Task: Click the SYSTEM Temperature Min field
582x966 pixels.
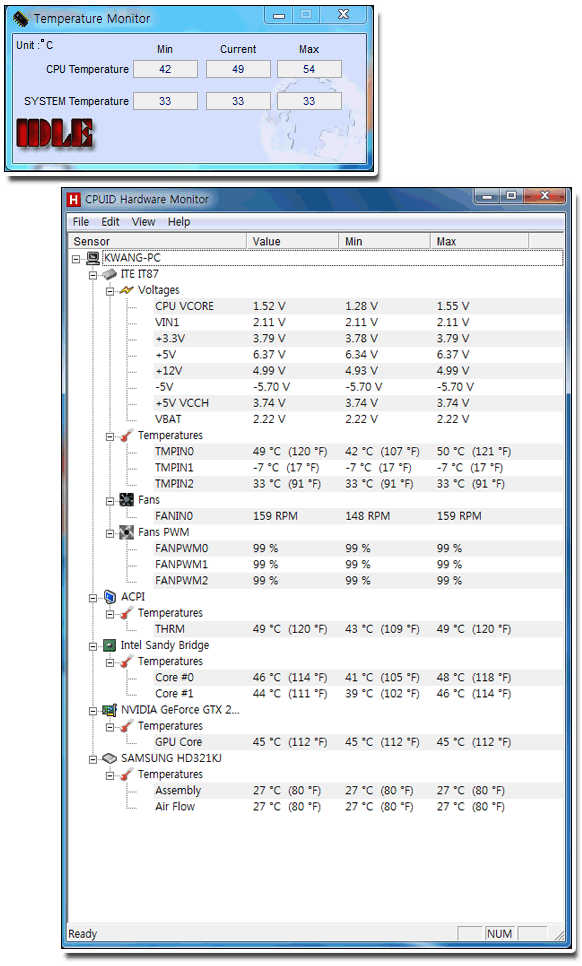Action: pos(165,101)
